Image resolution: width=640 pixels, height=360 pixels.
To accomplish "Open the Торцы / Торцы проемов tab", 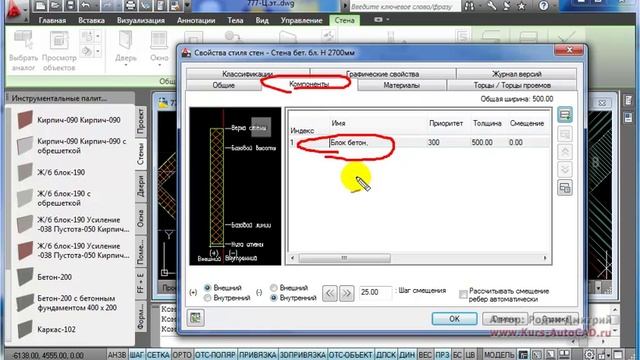I will click(512, 85).
